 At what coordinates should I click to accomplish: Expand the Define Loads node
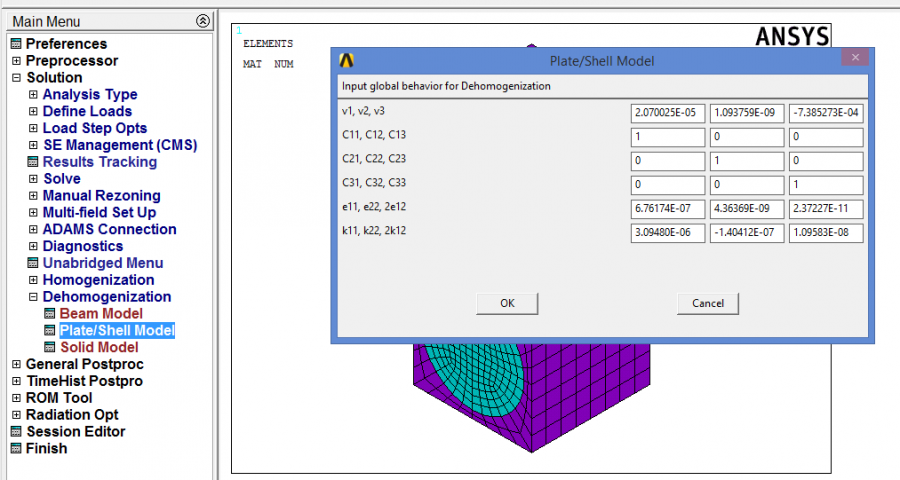point(33,111)
